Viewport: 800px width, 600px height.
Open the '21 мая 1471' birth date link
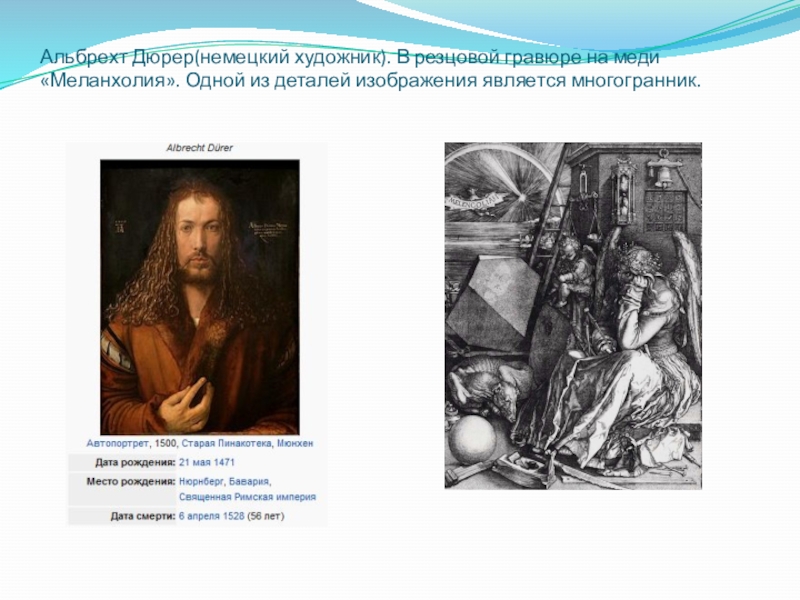point(207,462)
